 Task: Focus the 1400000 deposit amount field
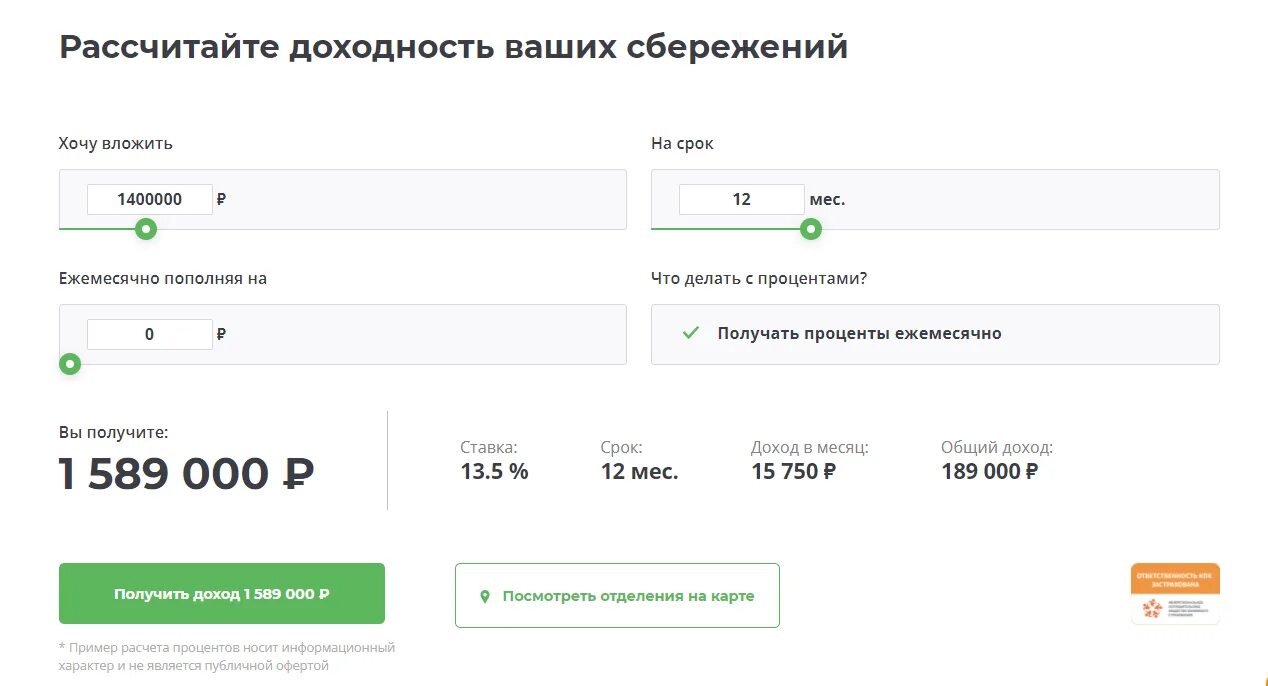(150, 199)
